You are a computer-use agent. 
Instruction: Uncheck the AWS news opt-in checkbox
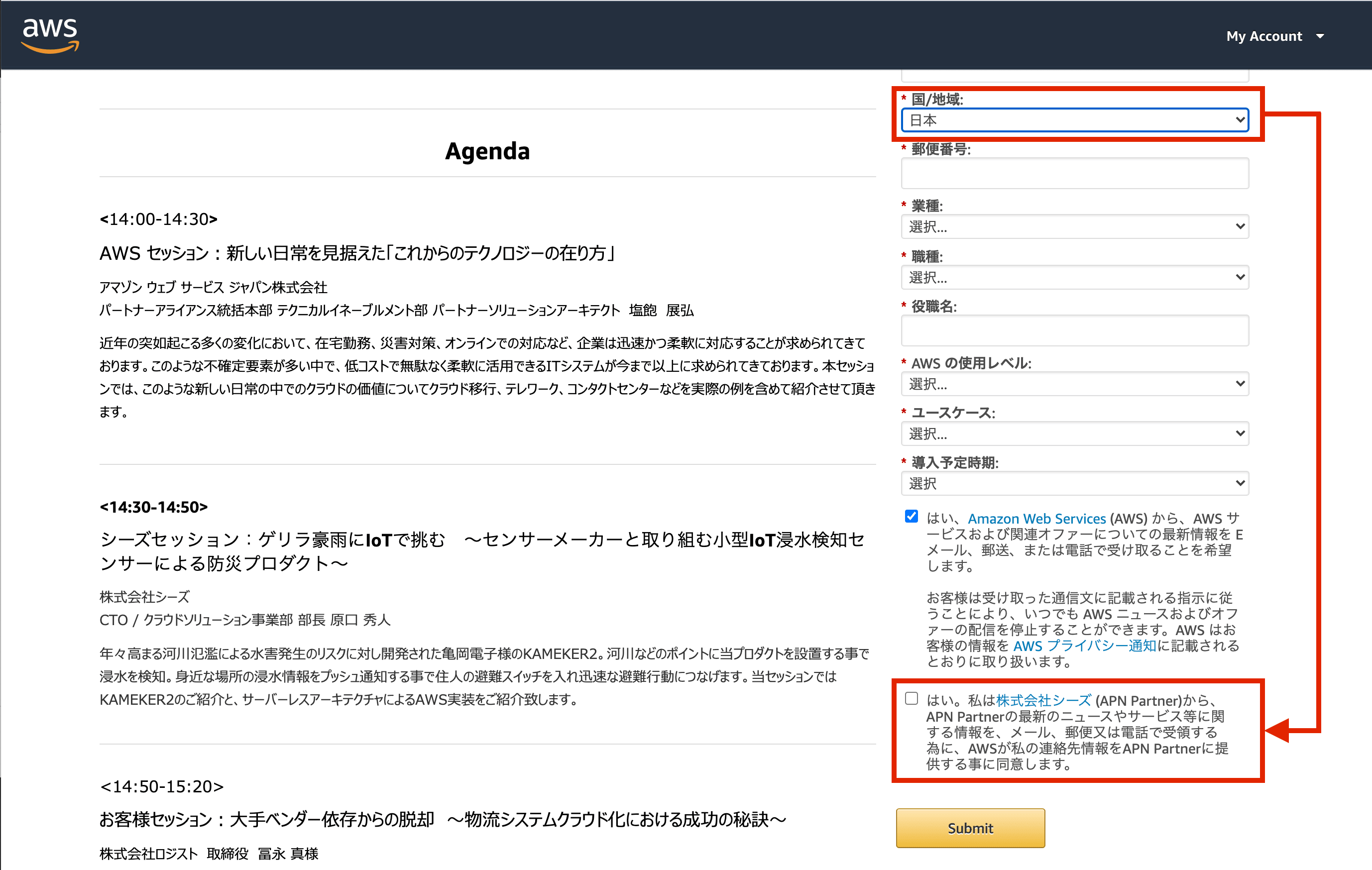(x=911, y=517)
